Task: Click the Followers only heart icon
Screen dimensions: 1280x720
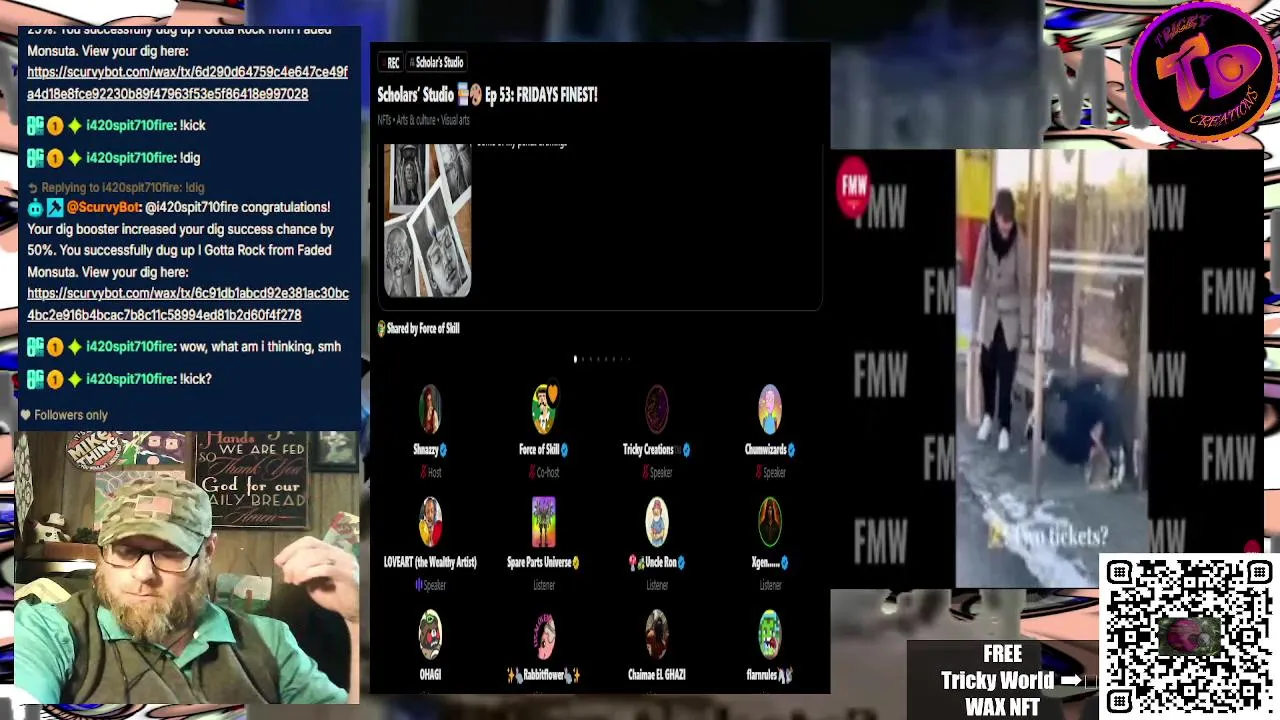Action: pyautogui.click(x=25, y=415)
